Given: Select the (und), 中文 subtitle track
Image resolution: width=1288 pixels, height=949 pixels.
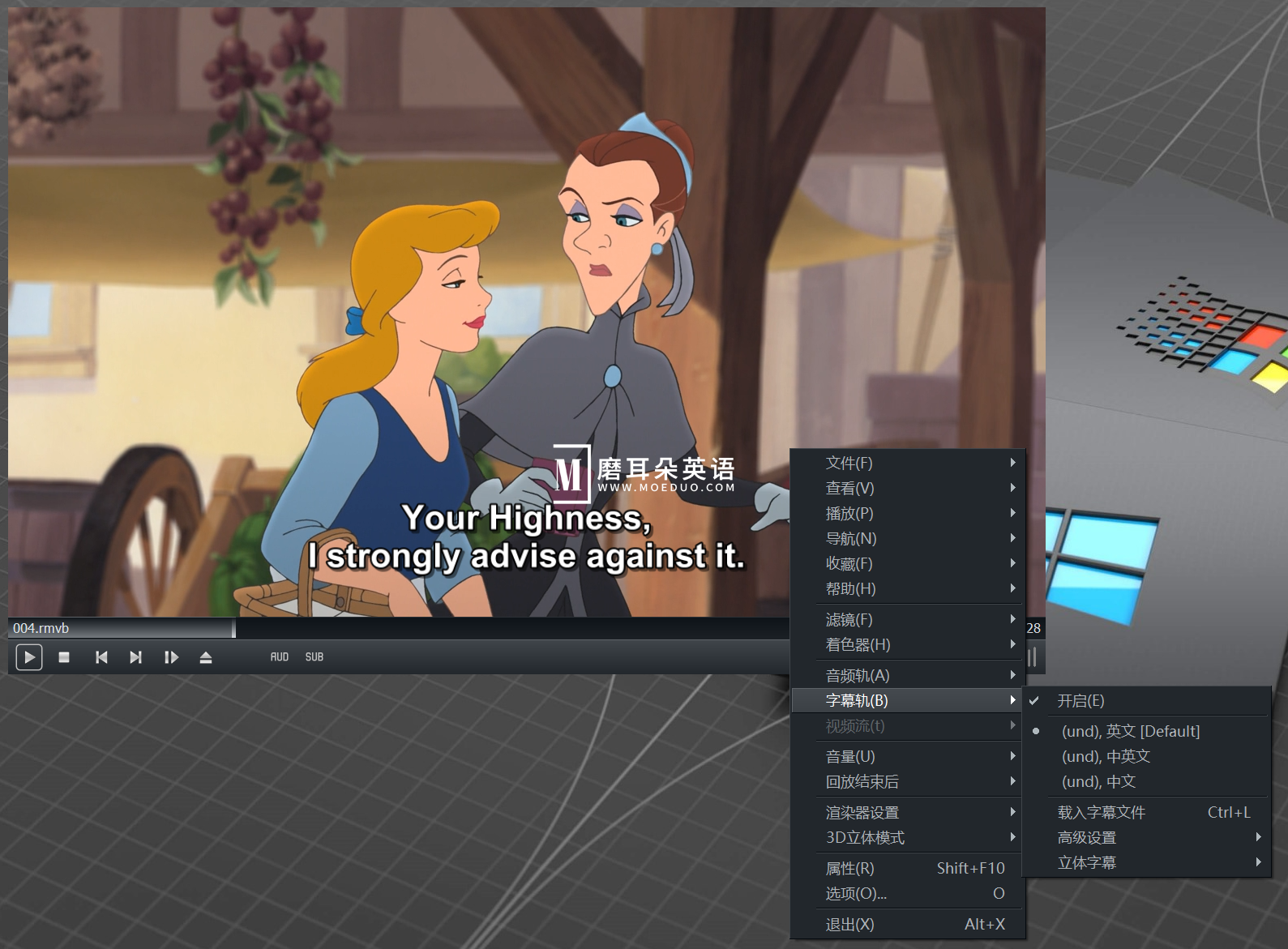Looking at the screenshot, I should click(1098, 781).
